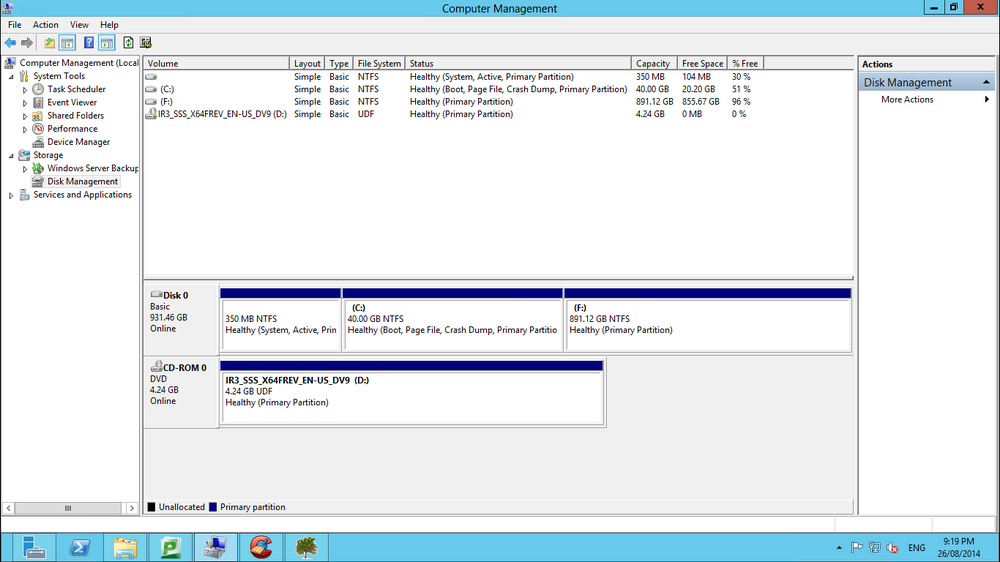Click the Primary partition blue legend swatch

coord(213,507)
